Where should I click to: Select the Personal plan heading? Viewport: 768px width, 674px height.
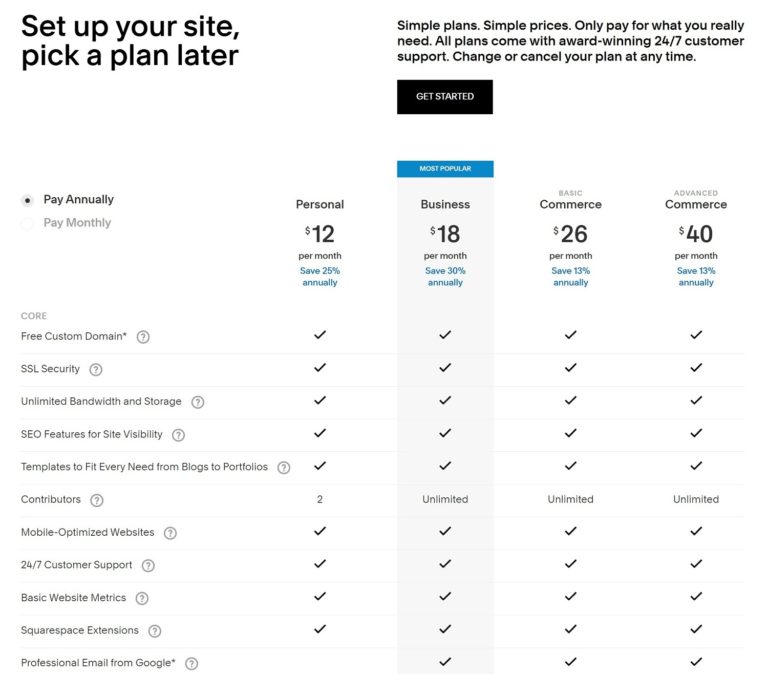pyautogui.click(x=320, y=204)
